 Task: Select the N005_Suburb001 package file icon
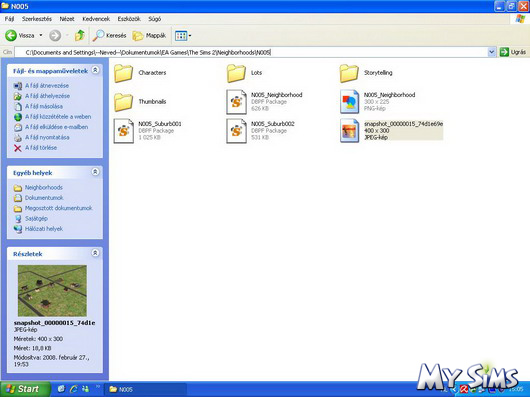pyautogui.click(x=123, y=131)
